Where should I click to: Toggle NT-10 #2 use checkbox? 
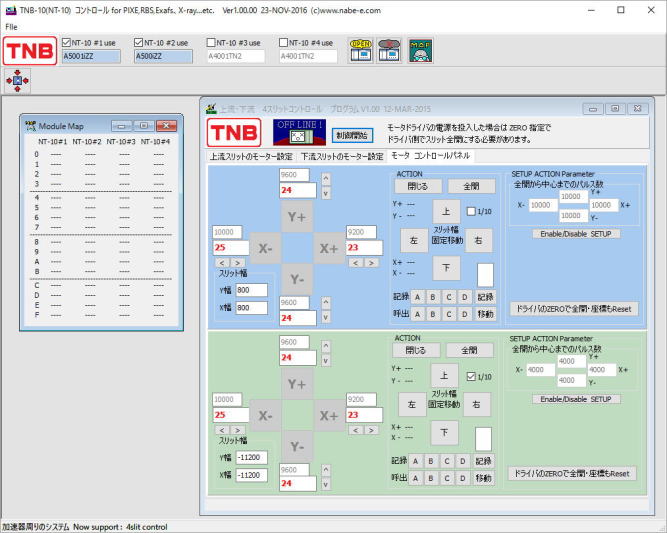tap(138, 43)
